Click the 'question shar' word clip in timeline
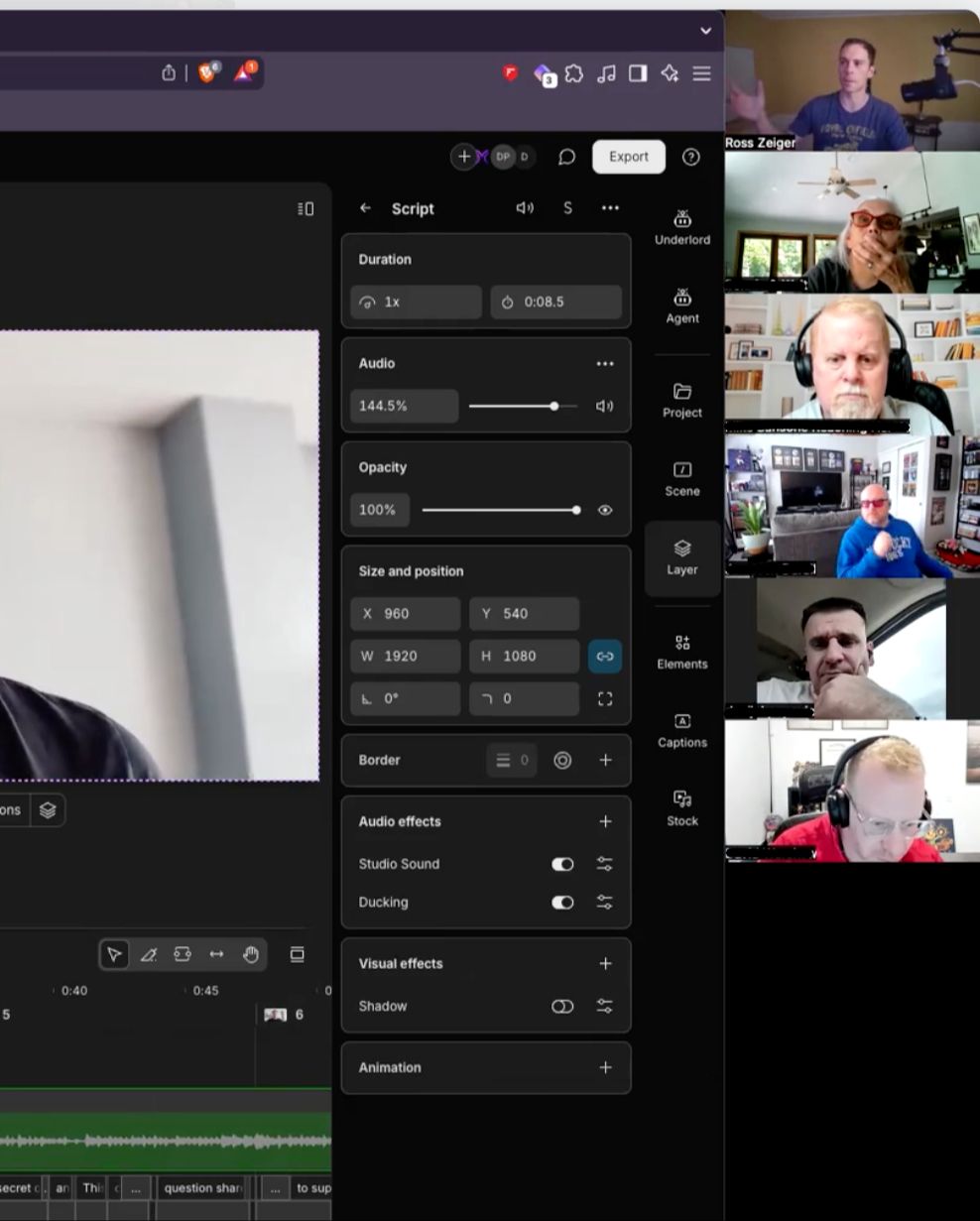This screenshot has height=1221, width=980. (x=202, y=1188)
